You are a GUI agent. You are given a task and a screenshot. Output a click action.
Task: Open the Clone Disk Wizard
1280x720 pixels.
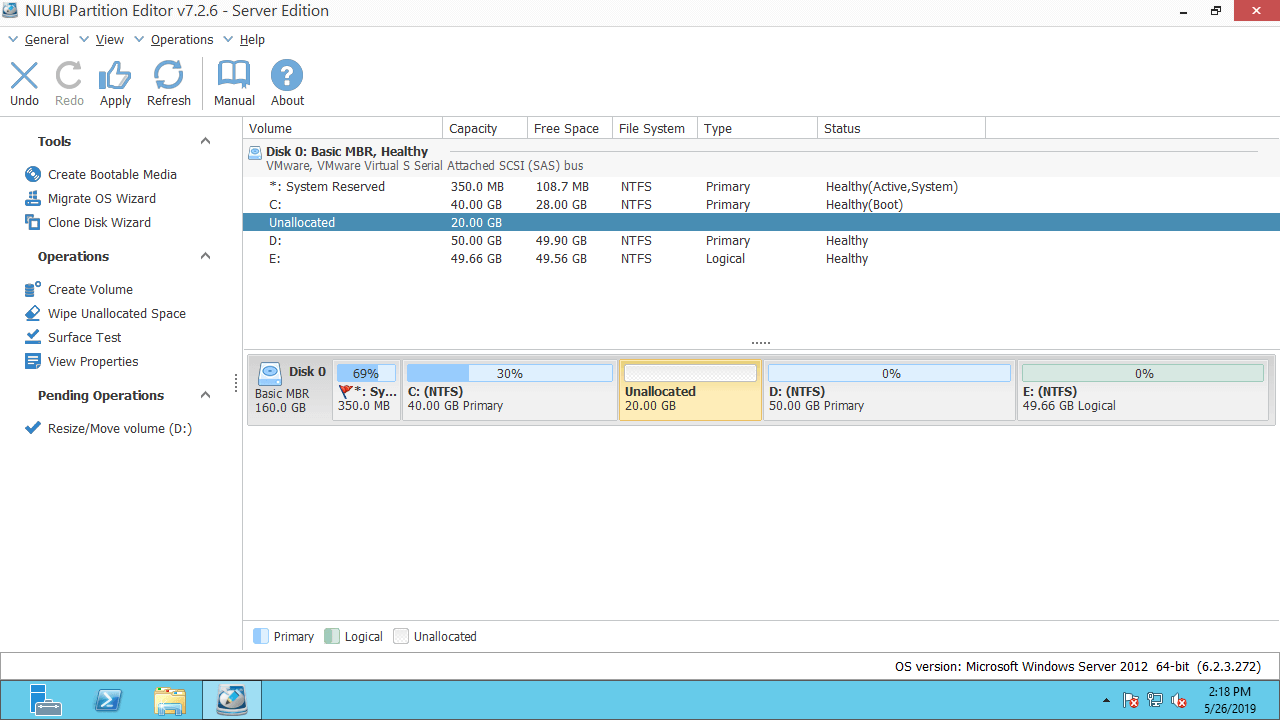[99, 222]
